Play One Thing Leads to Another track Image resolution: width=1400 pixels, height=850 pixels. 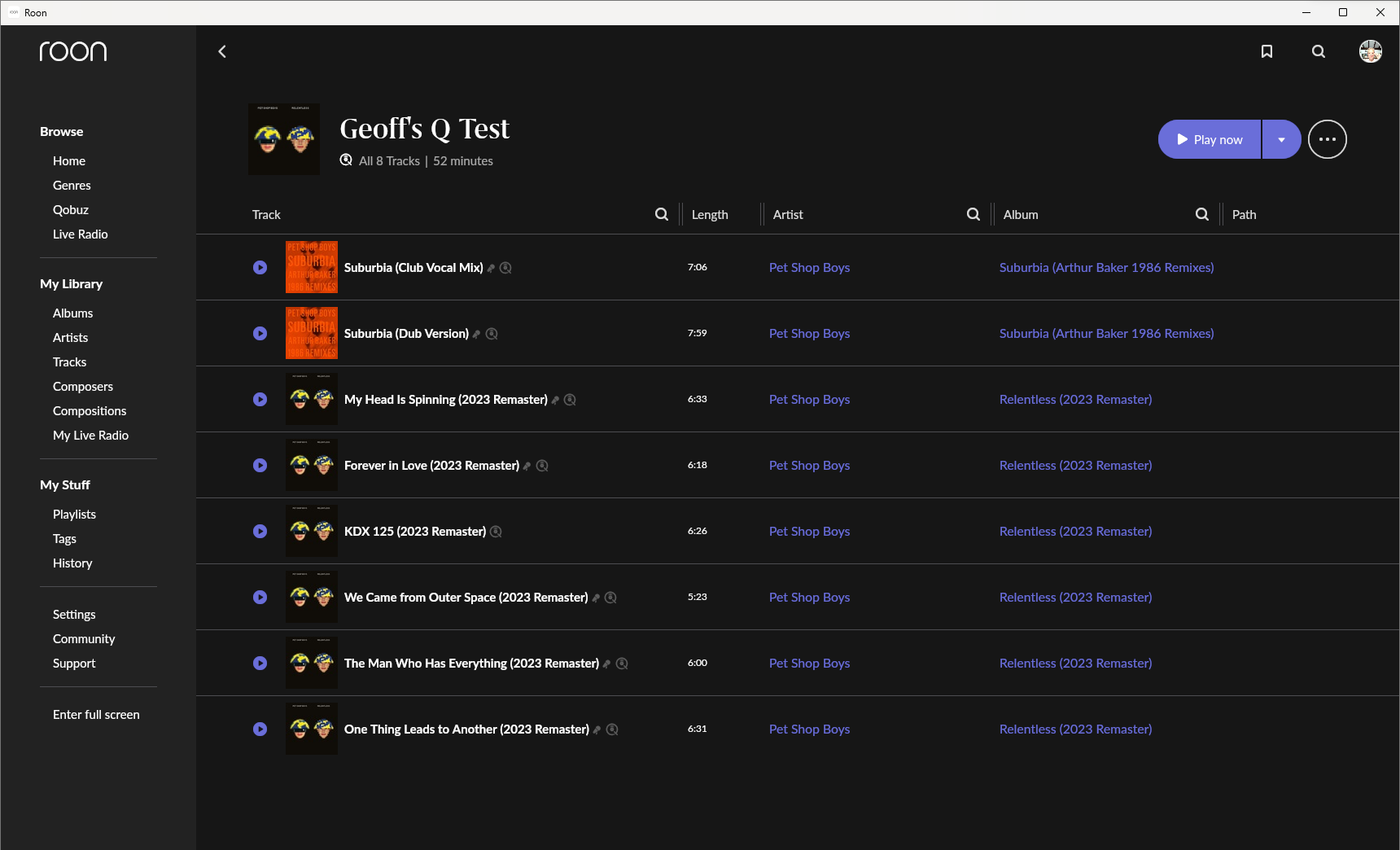260,729
